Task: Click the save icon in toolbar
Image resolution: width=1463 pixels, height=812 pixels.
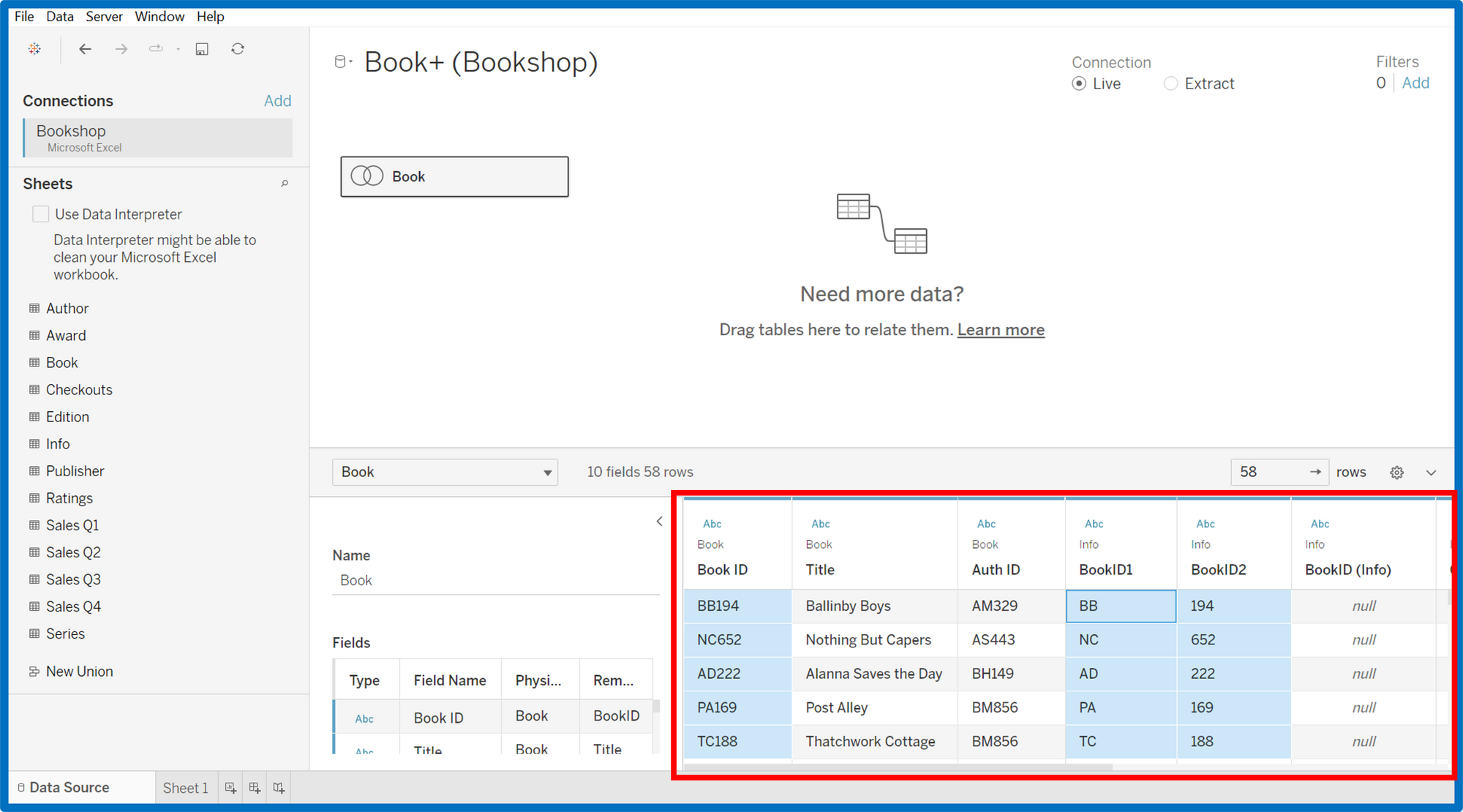Action: [x=202, y=49]
